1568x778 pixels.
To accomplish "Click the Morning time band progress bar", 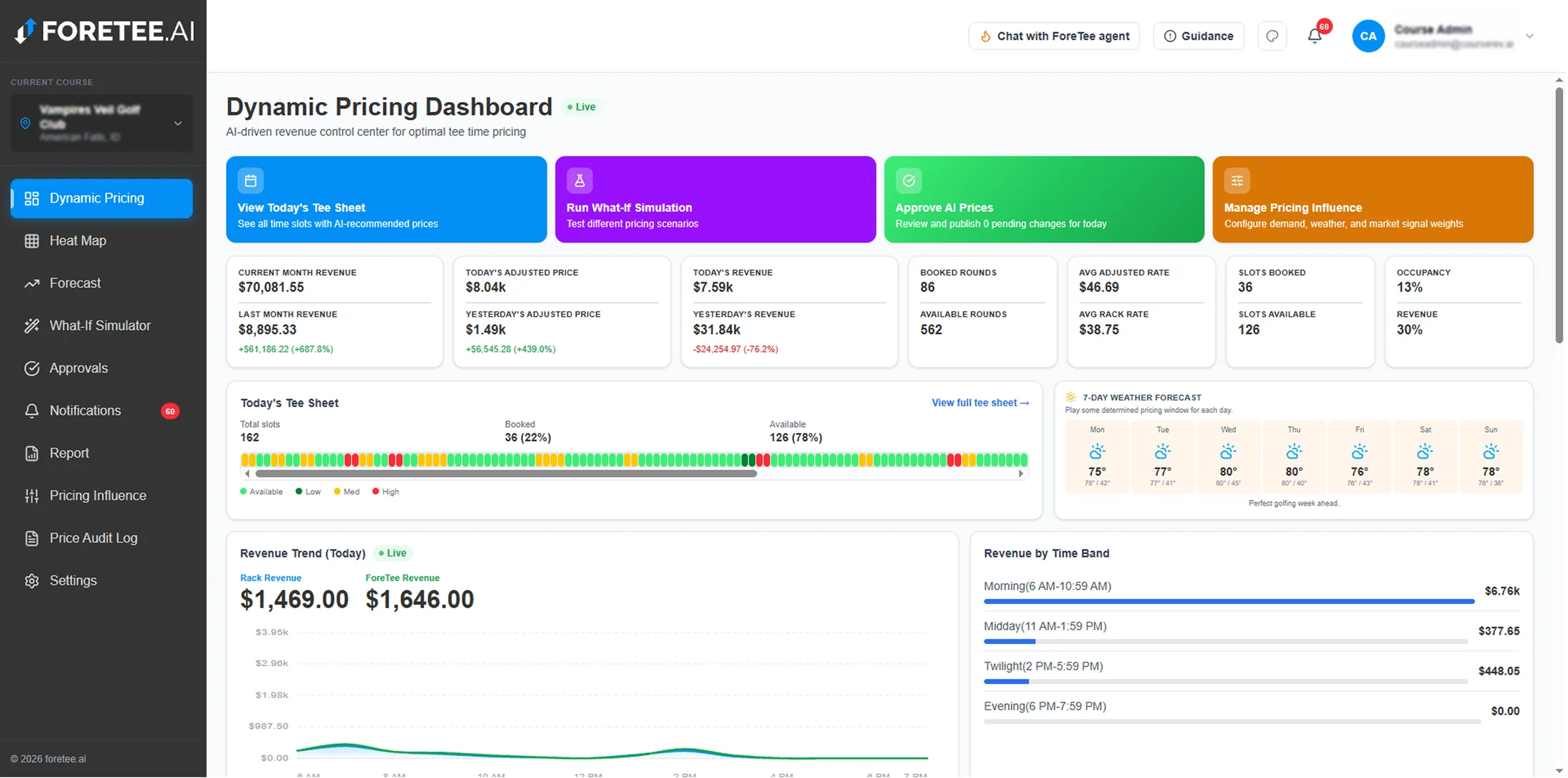I will (1229, 602).
